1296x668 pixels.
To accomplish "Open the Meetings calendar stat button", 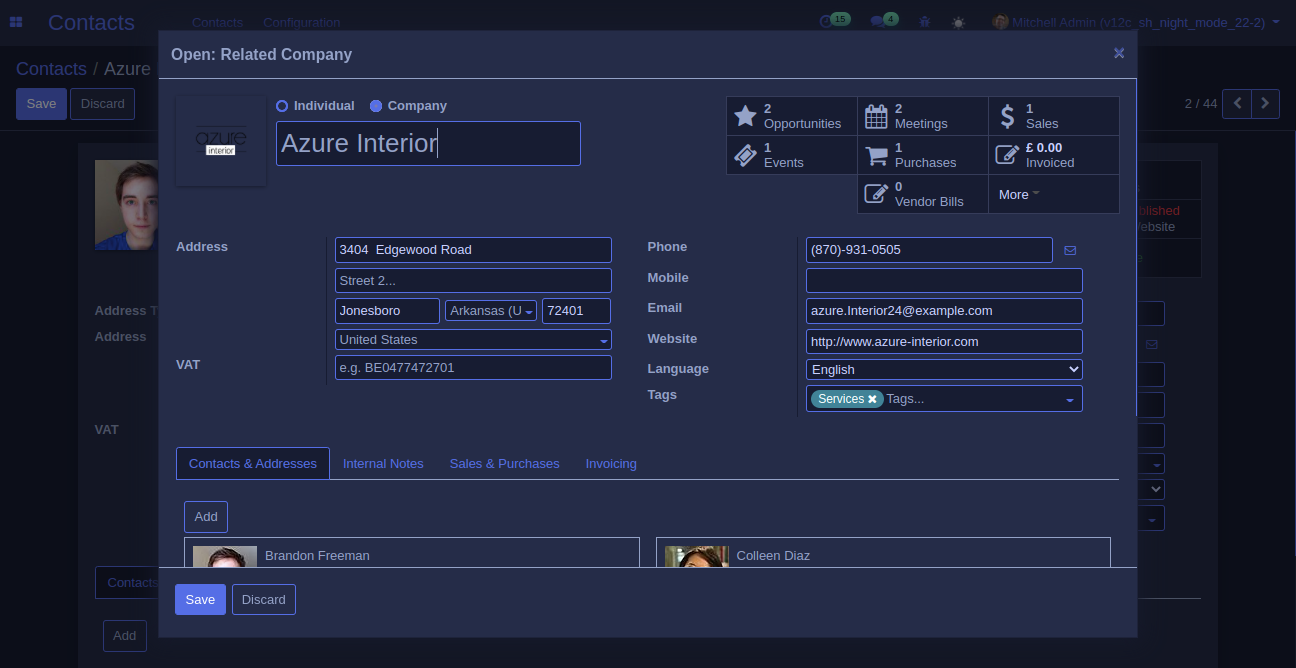I will tap(923, 116).
